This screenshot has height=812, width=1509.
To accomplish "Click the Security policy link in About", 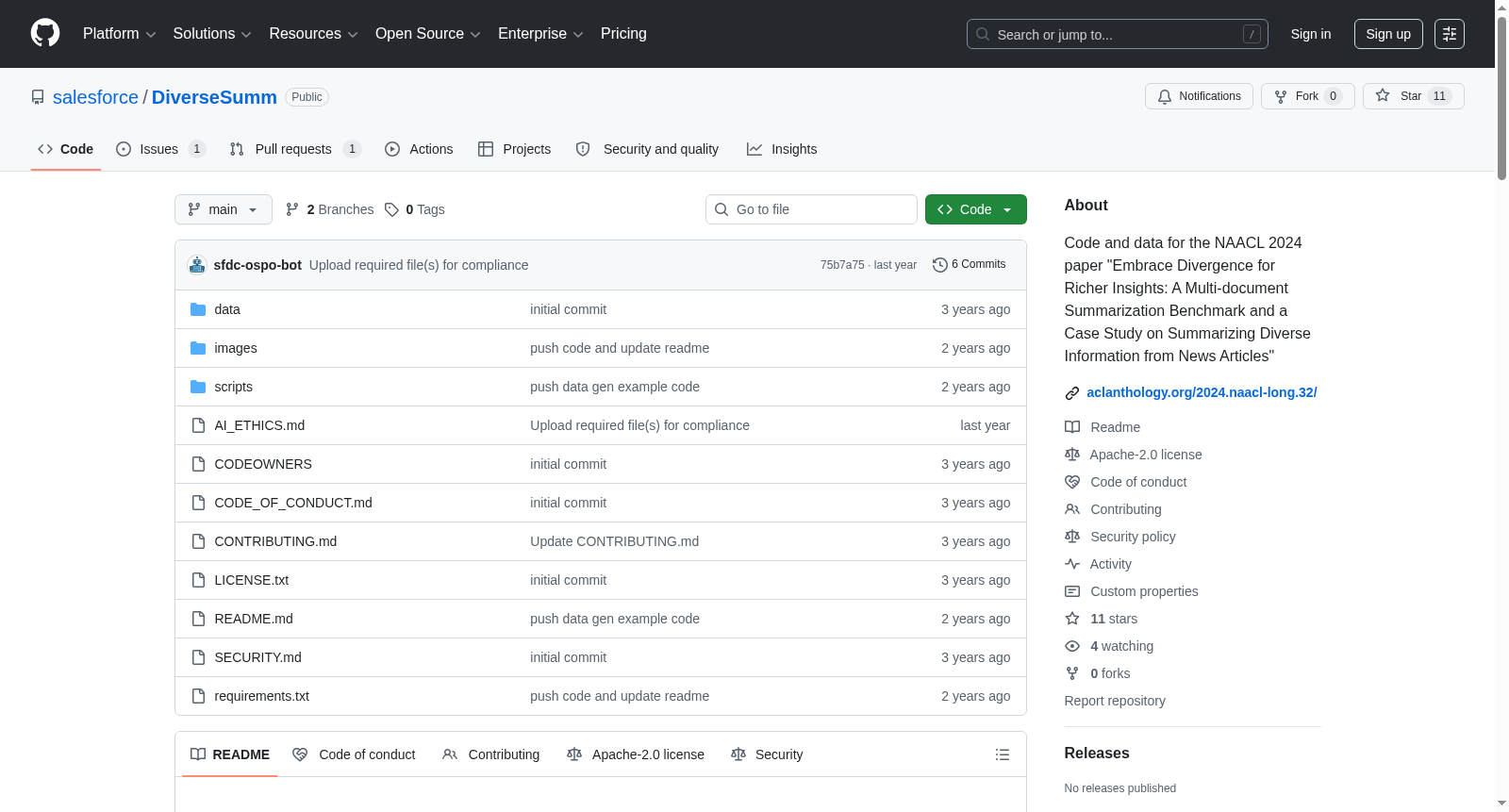I will pos(1133,537).
